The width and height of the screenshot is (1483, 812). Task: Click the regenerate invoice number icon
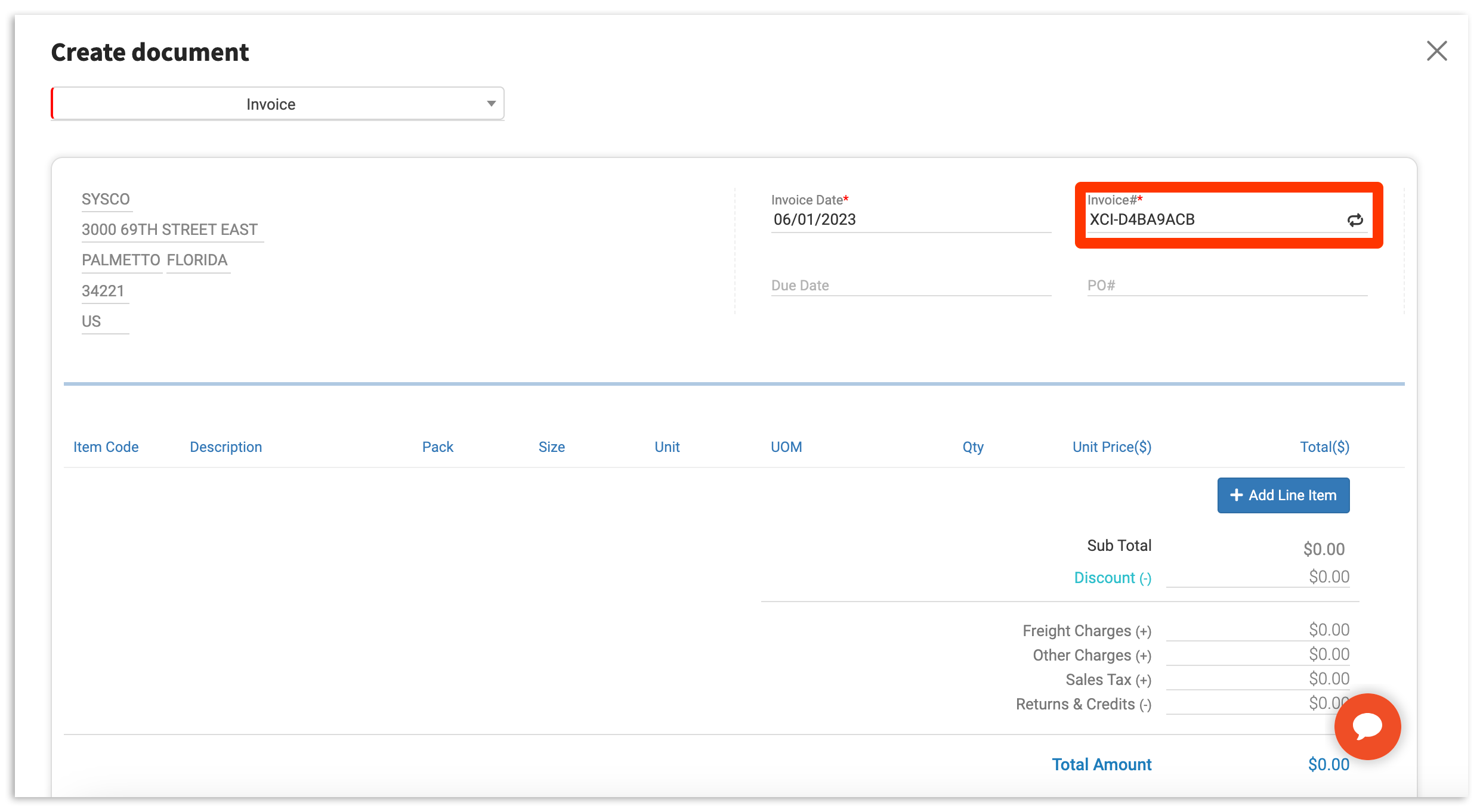1354,221
